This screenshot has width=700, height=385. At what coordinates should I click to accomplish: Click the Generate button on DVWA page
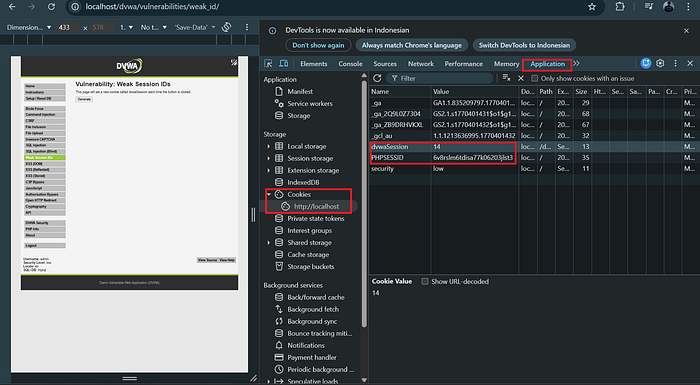(x=84, y=99)
